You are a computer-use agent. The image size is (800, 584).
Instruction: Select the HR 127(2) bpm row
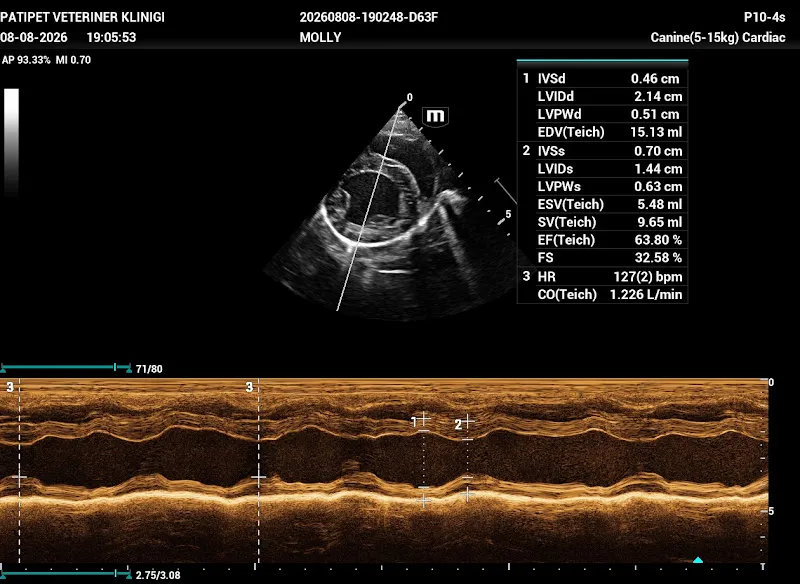pyautogui.click(x=603, y=277)
